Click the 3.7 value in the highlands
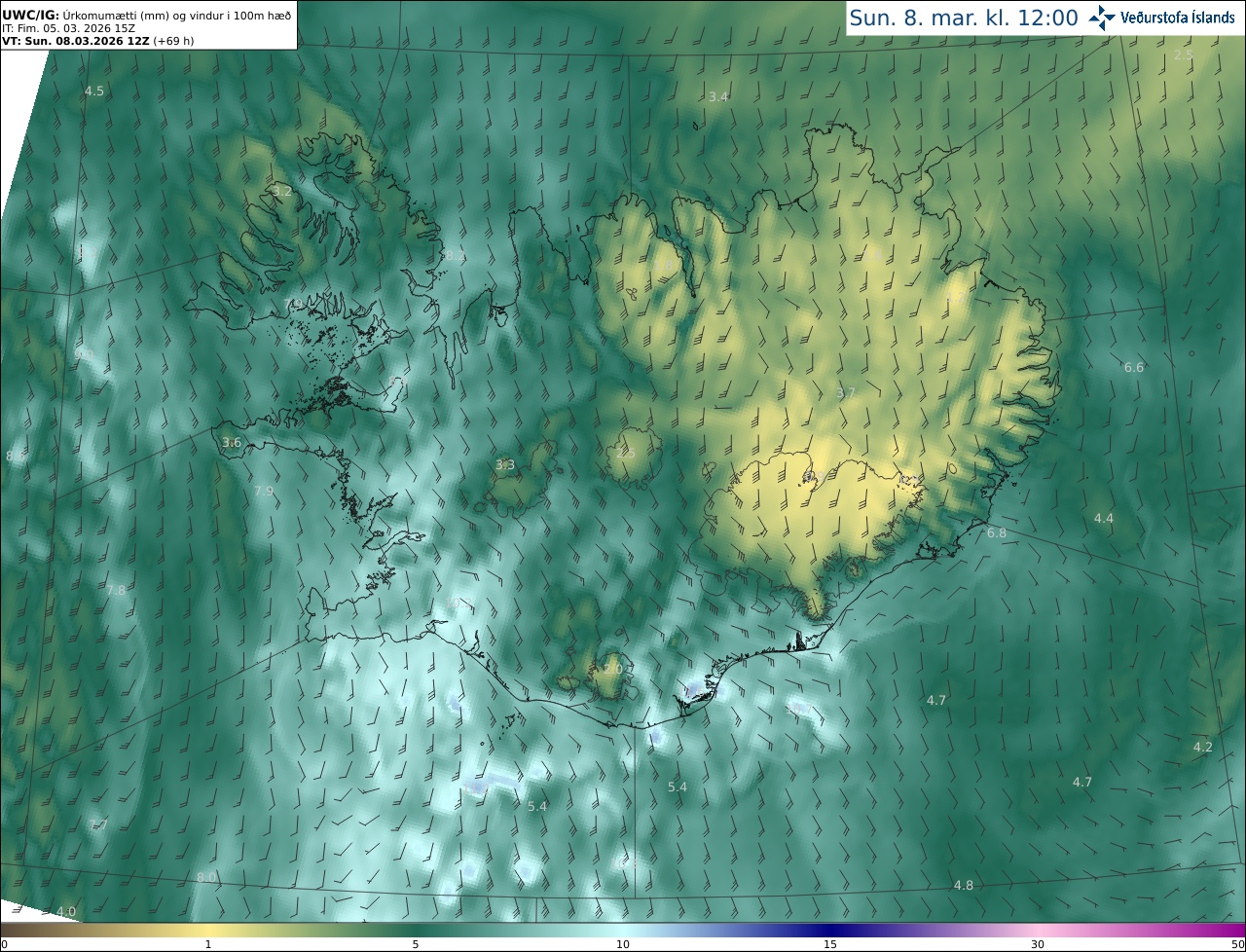Screen dimensions: 1246x952 coord(845,393)
